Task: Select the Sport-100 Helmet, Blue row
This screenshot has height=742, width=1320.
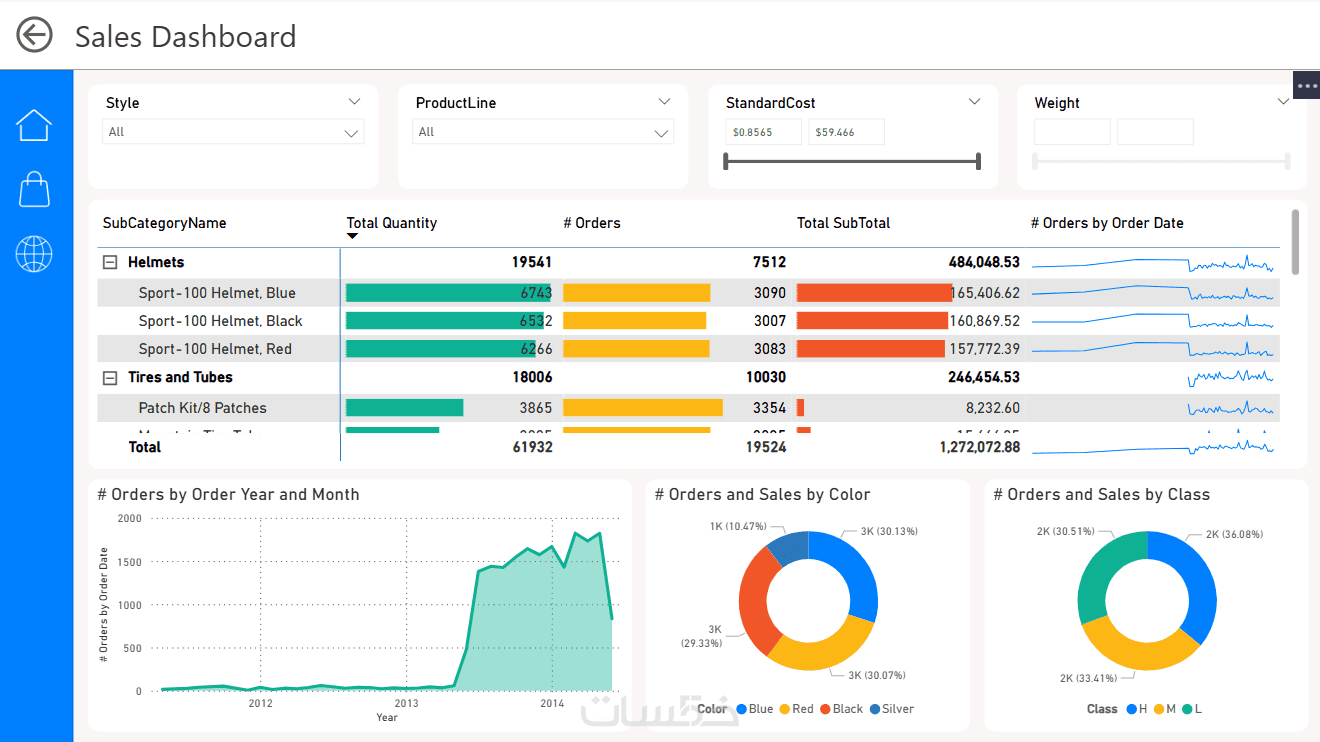Action: coord(688,293)
